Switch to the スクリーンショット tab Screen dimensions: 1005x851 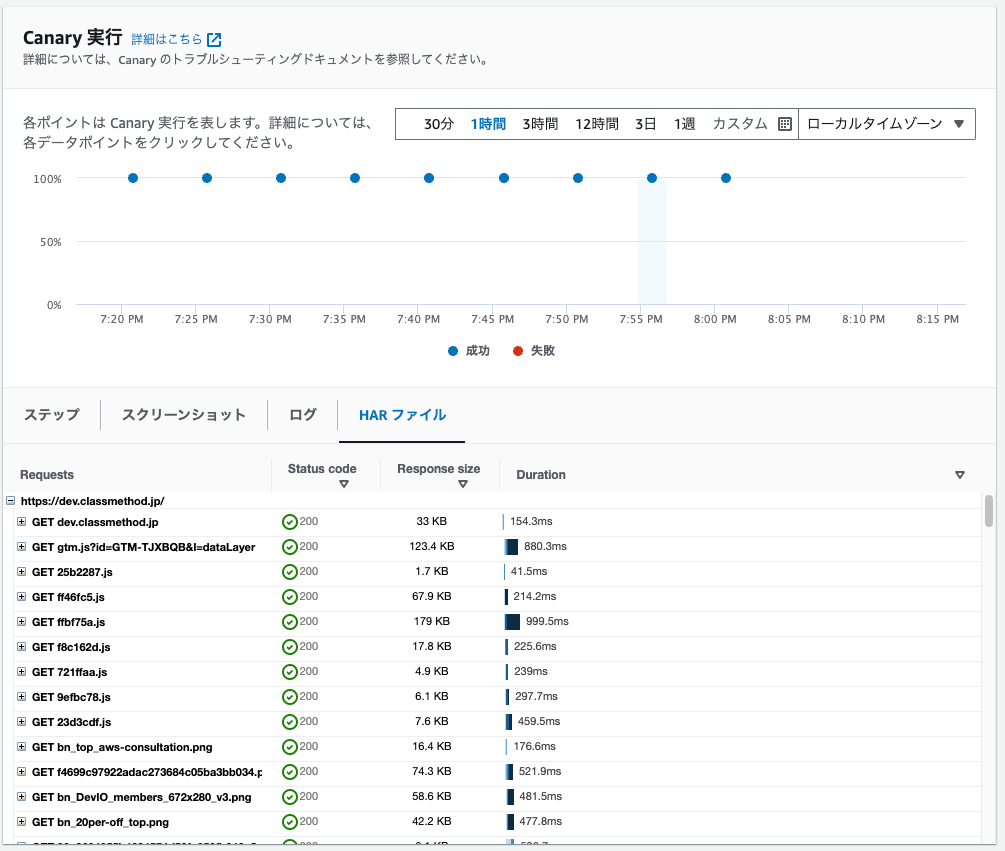point(184,415)
